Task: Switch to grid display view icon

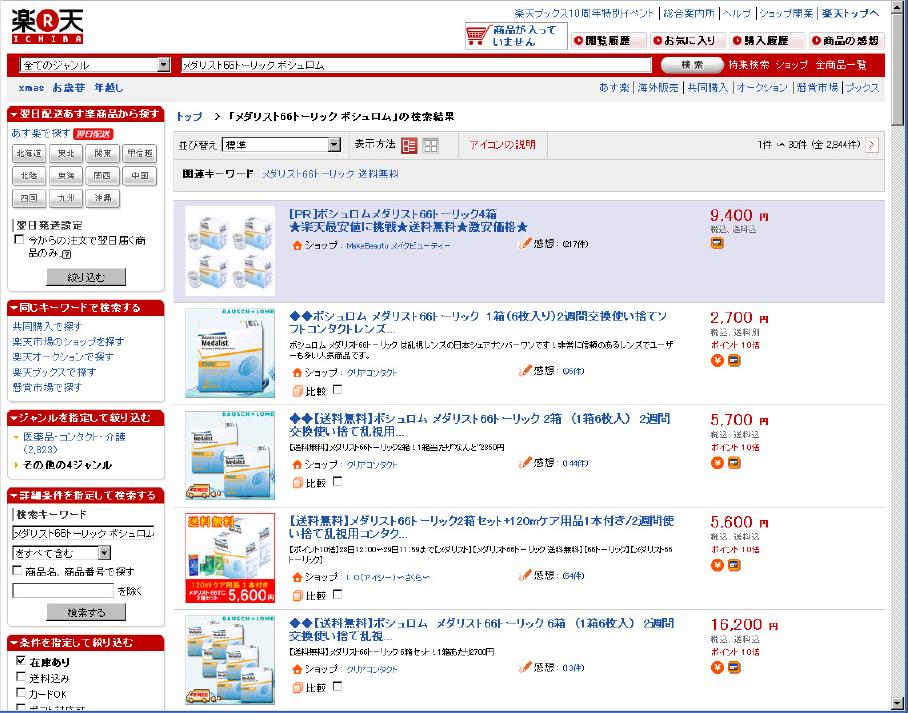Action: 430,145
